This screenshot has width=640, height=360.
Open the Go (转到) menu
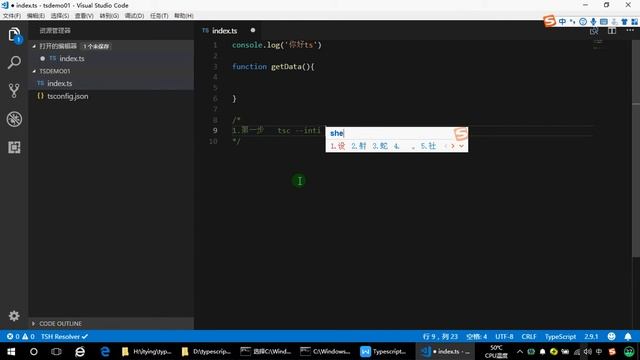click(x=109, y=16)
